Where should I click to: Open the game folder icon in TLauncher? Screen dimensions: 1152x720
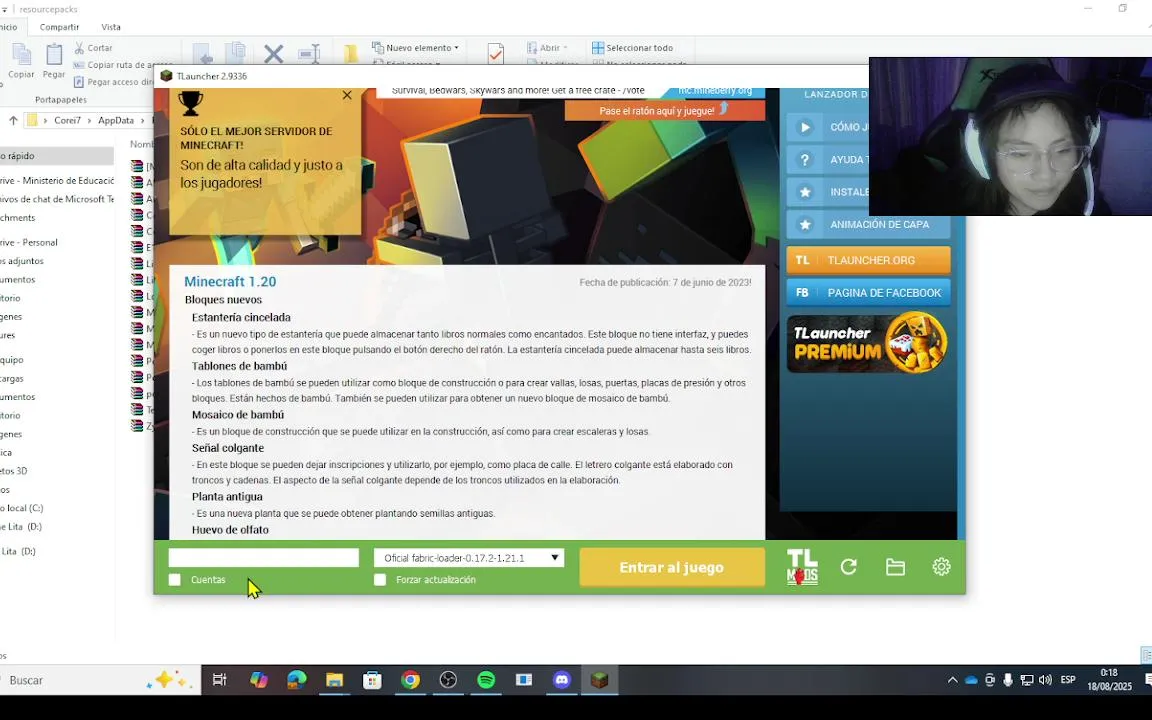[x=895, y=567]
